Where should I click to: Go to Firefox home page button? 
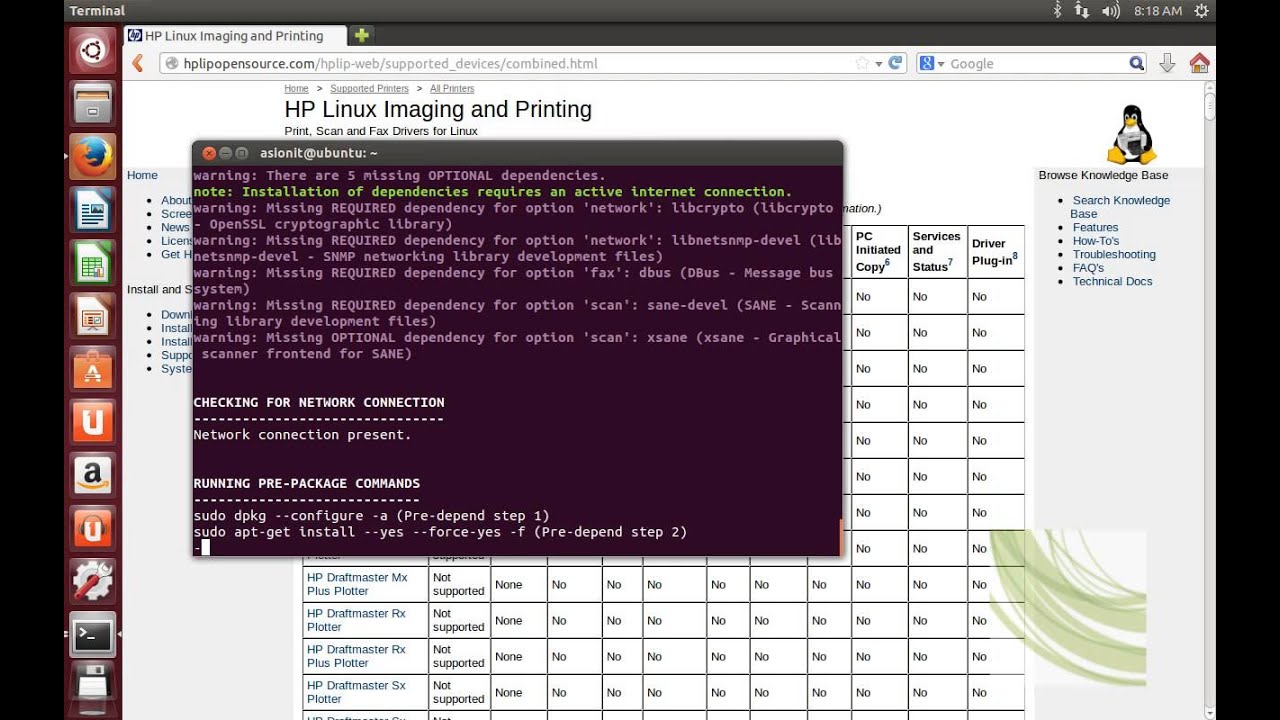pyautogui.click(x=1200, y=63)
